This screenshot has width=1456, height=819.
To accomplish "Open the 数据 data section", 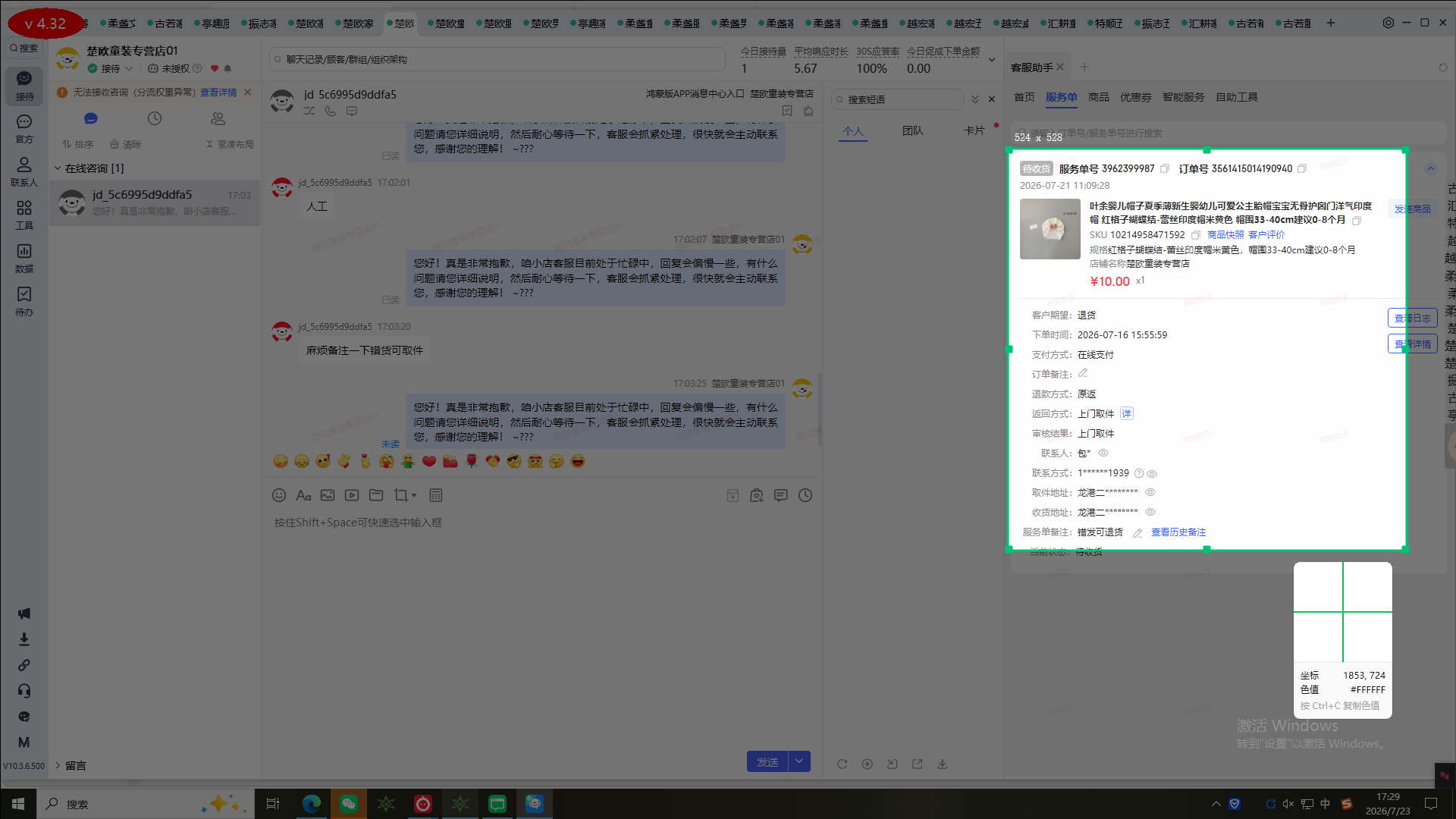I will pyautogui.click(x=24, y=259).
